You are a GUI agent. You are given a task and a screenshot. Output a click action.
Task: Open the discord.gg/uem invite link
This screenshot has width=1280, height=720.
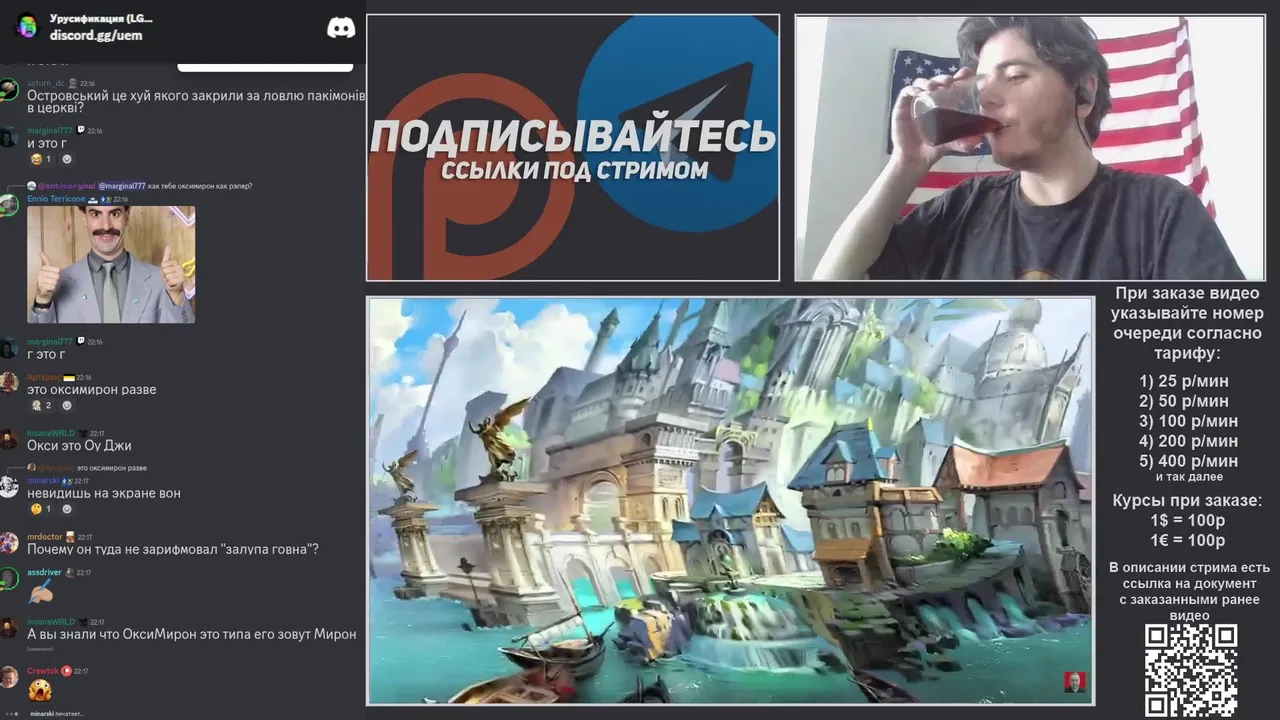[96, 35]
